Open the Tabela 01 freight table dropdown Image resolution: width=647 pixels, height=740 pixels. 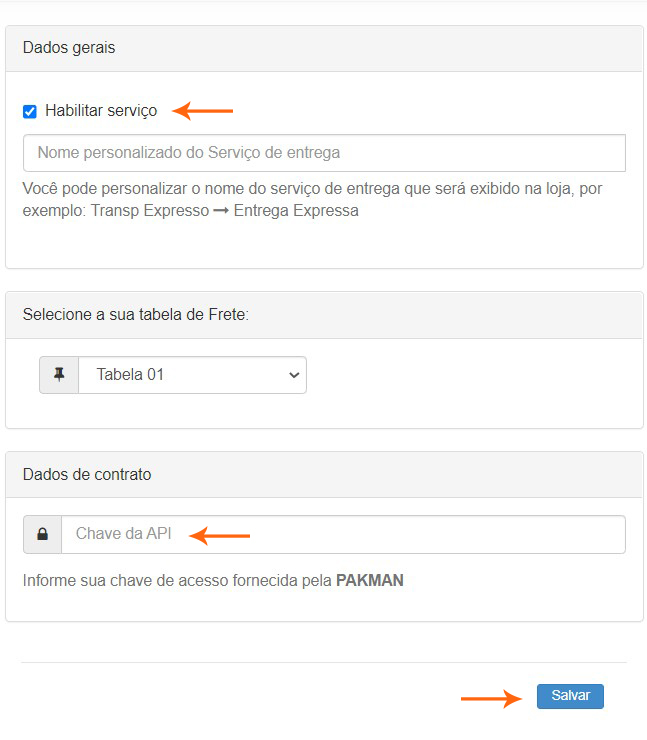point(190,375)
